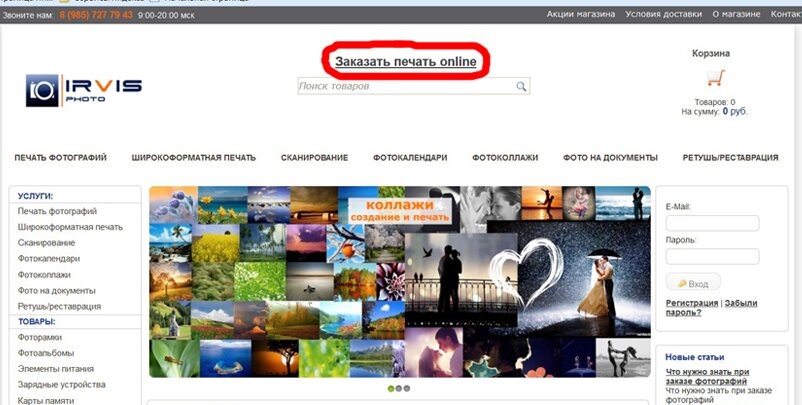Open Условия доставки in top bar
802x405 pixels.
tap(663, 14)
